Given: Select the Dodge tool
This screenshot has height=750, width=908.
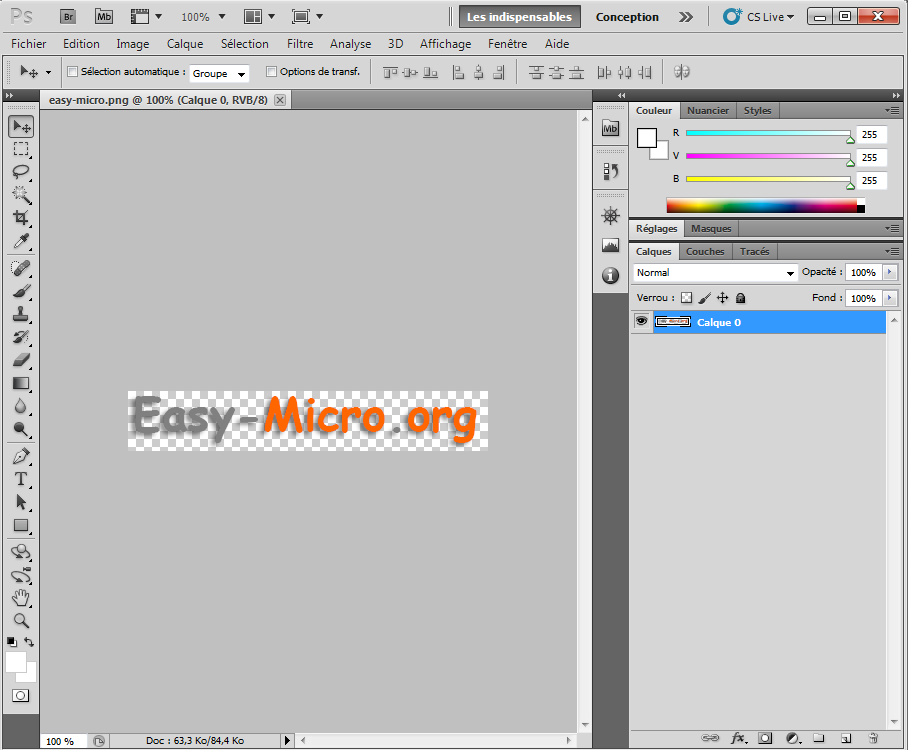Looking at the screenshot, I should click(21, 429).
